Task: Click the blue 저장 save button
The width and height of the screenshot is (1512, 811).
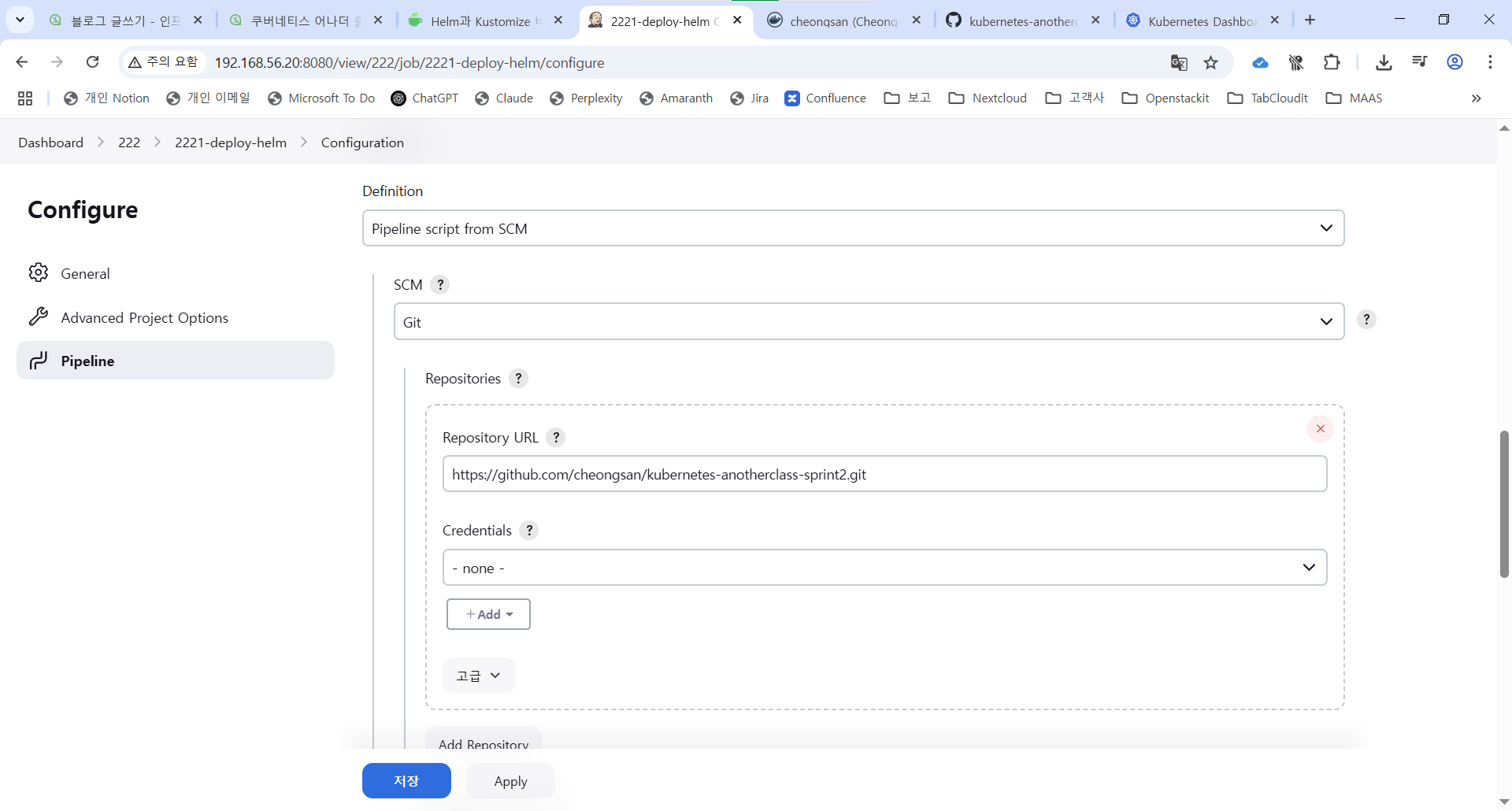Action: click(x=406, y=781)
